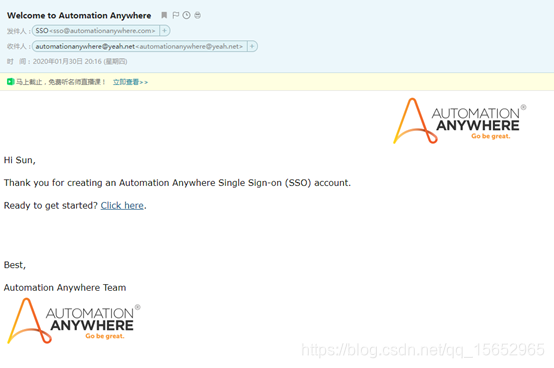The image size is (554, 368).
Task: Click the 'Automation Anywhere Team' signature text
Action: (x=65, y=287)
